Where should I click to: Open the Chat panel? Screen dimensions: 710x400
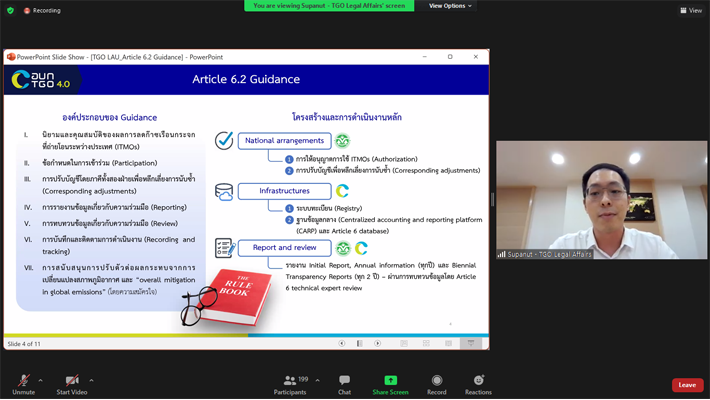(344, 381)
